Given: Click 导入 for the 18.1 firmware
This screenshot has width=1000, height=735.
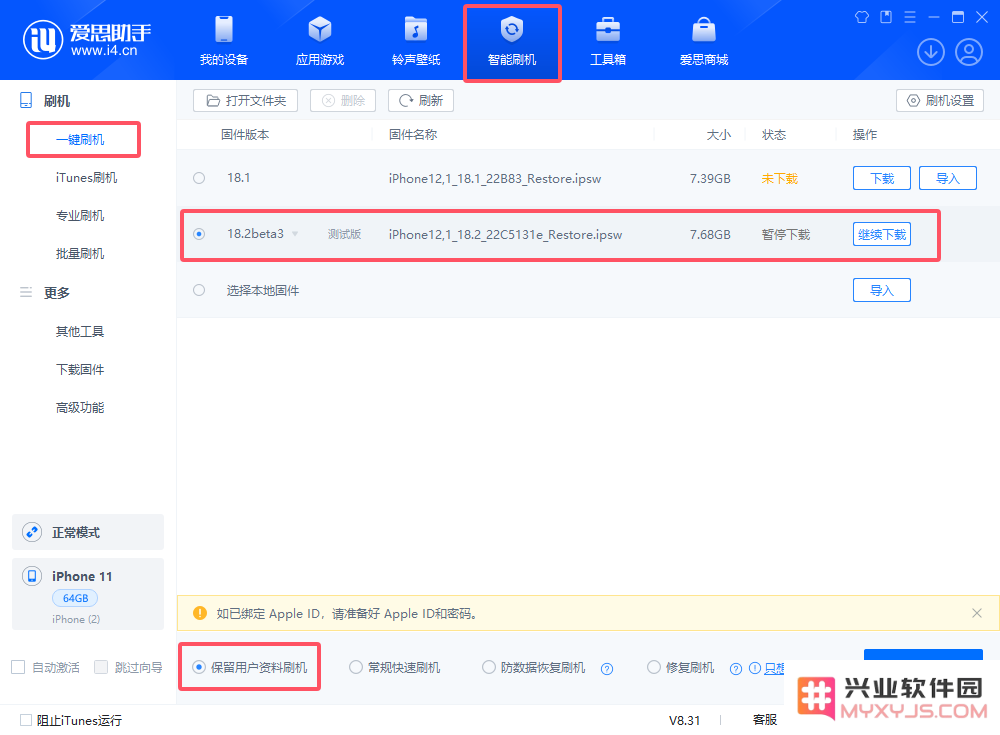Looking at the screenshot, I should coord(948,178).
